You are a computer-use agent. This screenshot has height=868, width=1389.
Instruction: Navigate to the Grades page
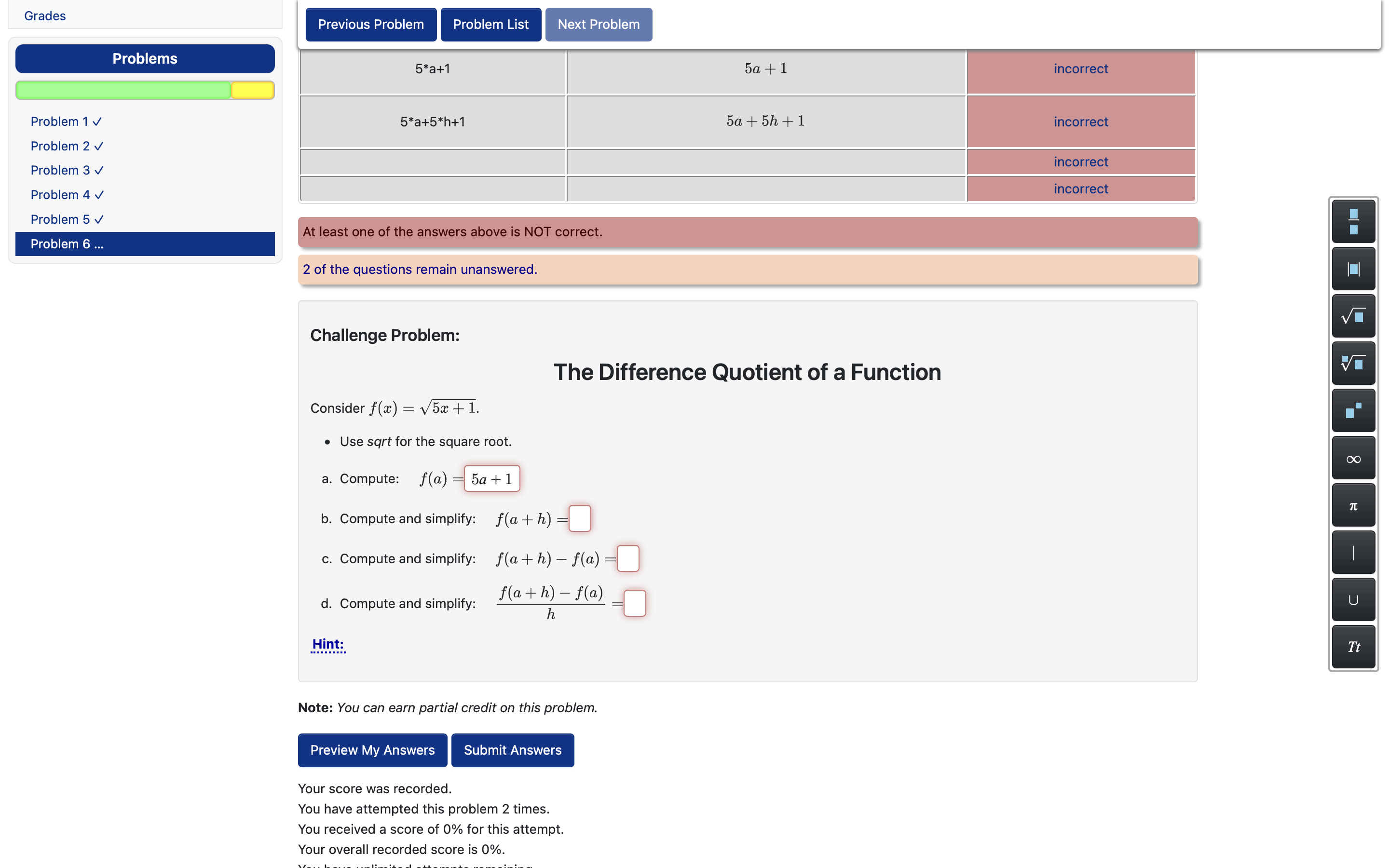pyautogui.click(x=44, y=15)
